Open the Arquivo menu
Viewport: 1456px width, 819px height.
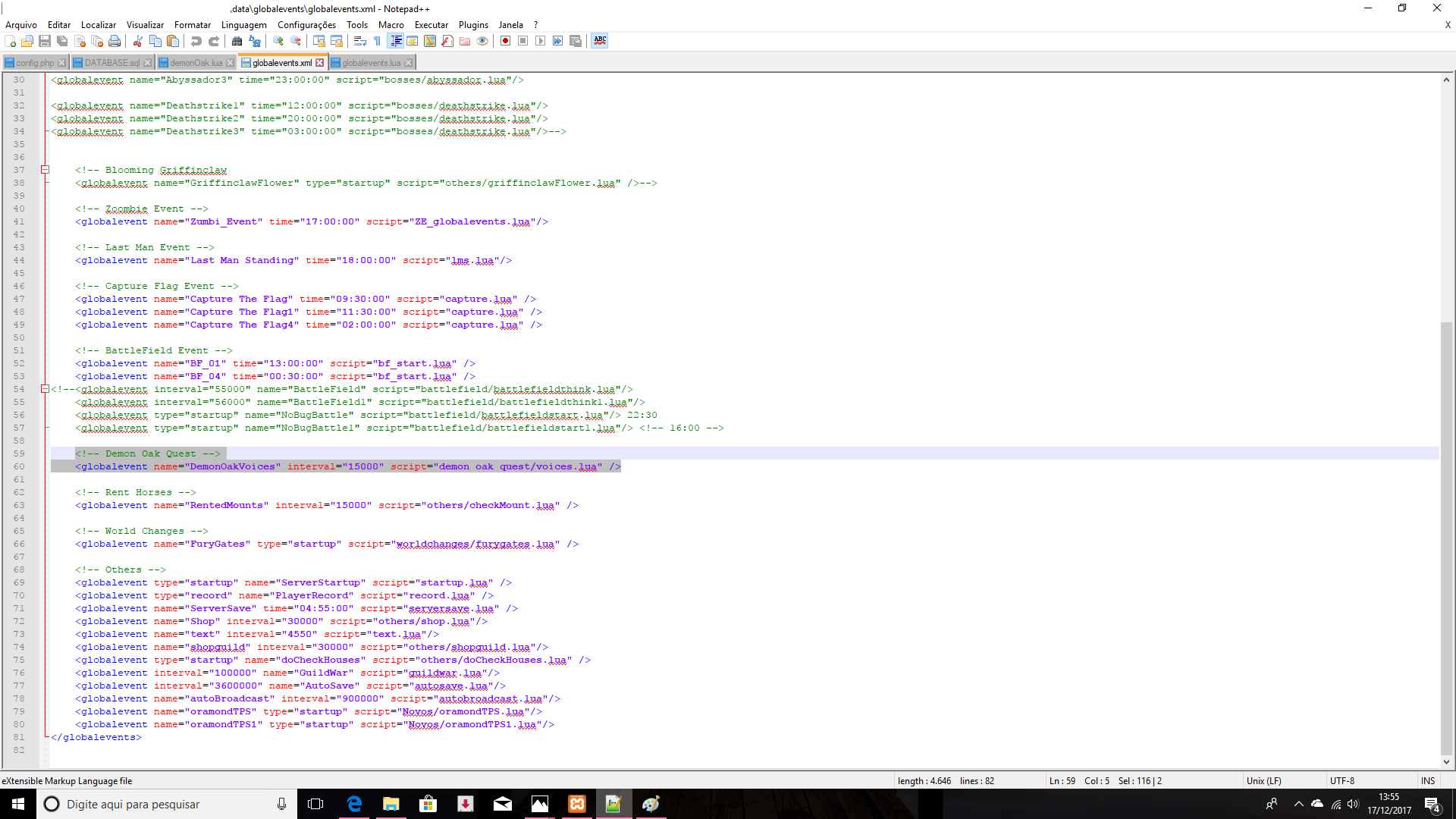(x=21, y=25)
